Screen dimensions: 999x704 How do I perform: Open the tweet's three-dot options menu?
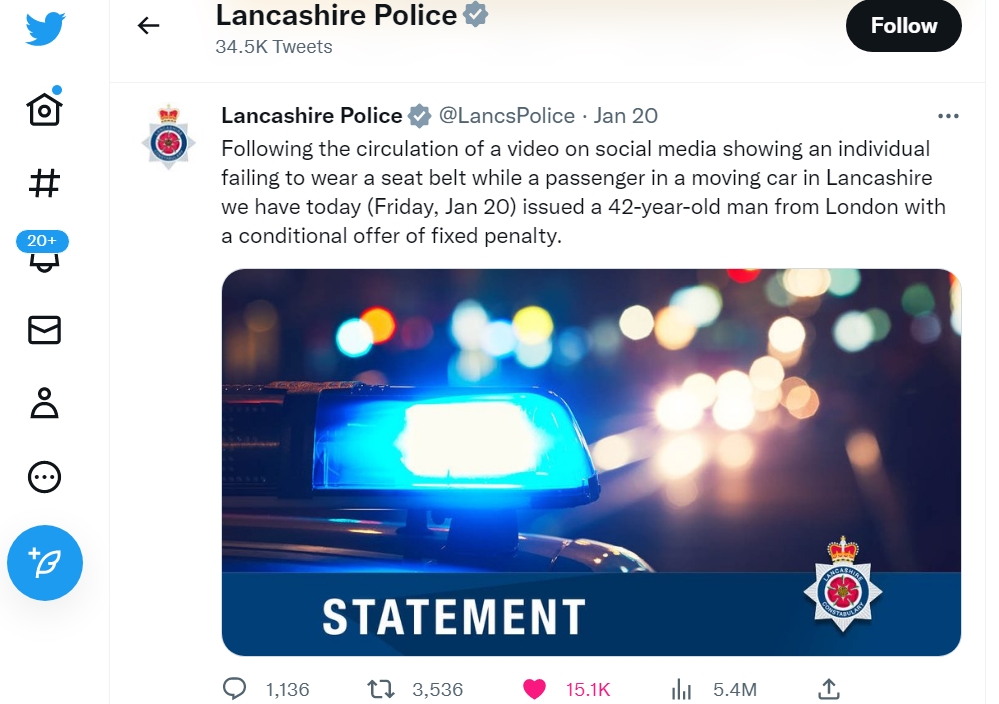pos(948,116)
